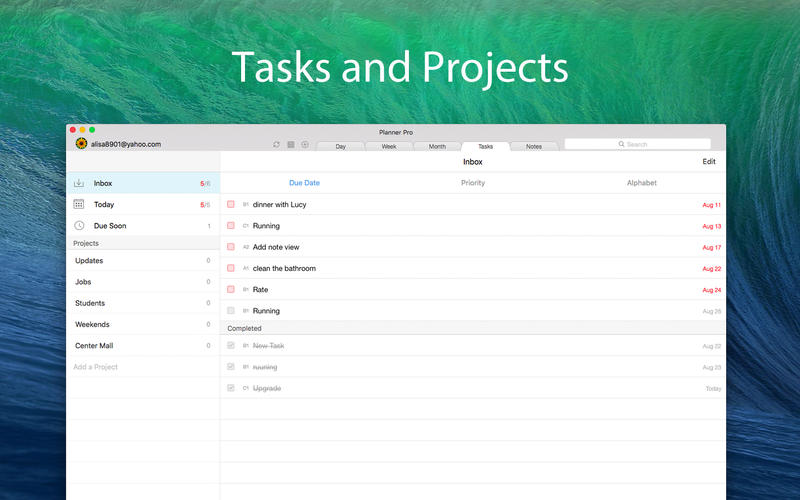Click priority badge on Add note view
This screenshot has height=500, width=800.
245,247
